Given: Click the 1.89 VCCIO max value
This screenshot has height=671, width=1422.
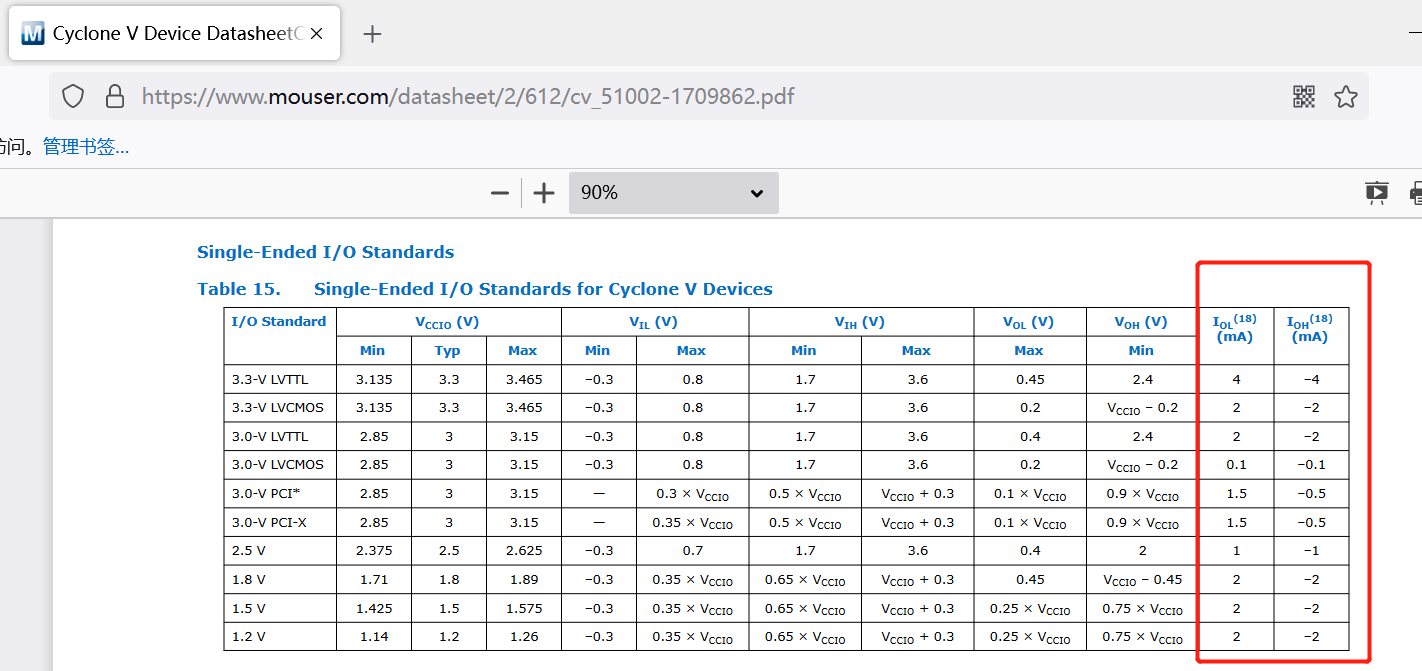Looking at the screenshot, I should click(x=523, y=580).
